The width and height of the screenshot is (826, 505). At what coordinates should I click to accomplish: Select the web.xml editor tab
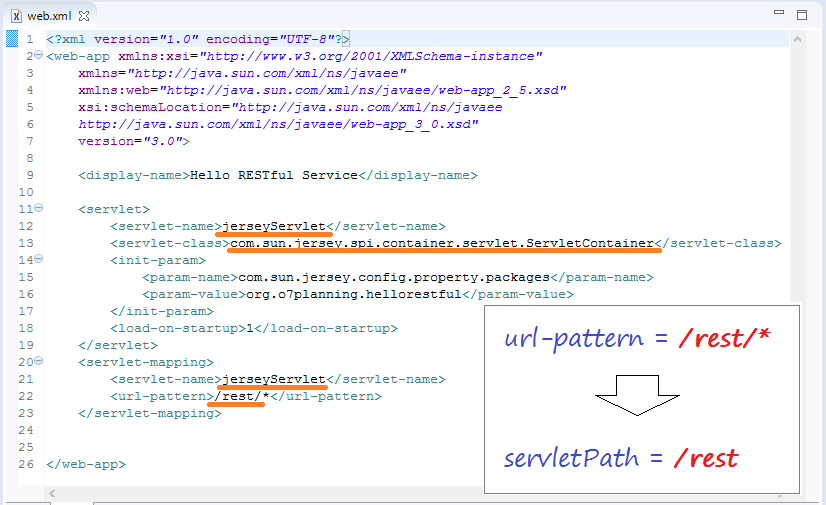coord(49,16)
